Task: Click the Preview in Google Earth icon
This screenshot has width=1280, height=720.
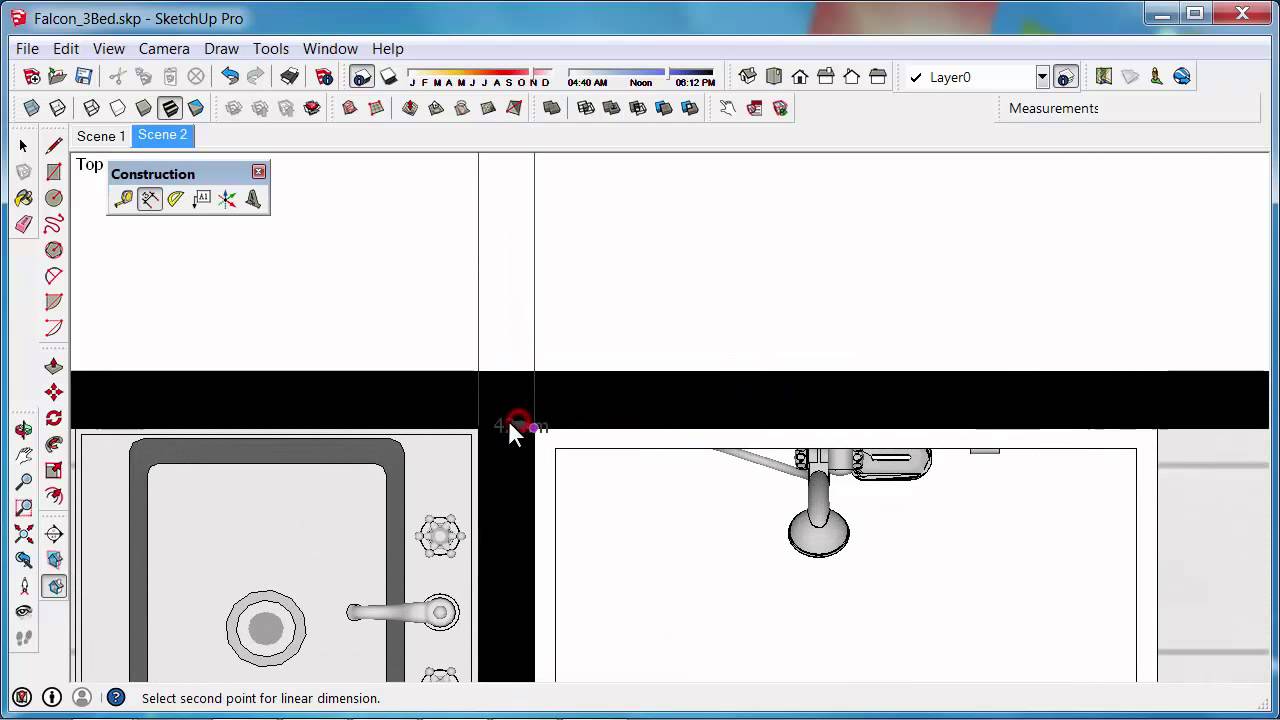Action: (x=1182, y=76)
